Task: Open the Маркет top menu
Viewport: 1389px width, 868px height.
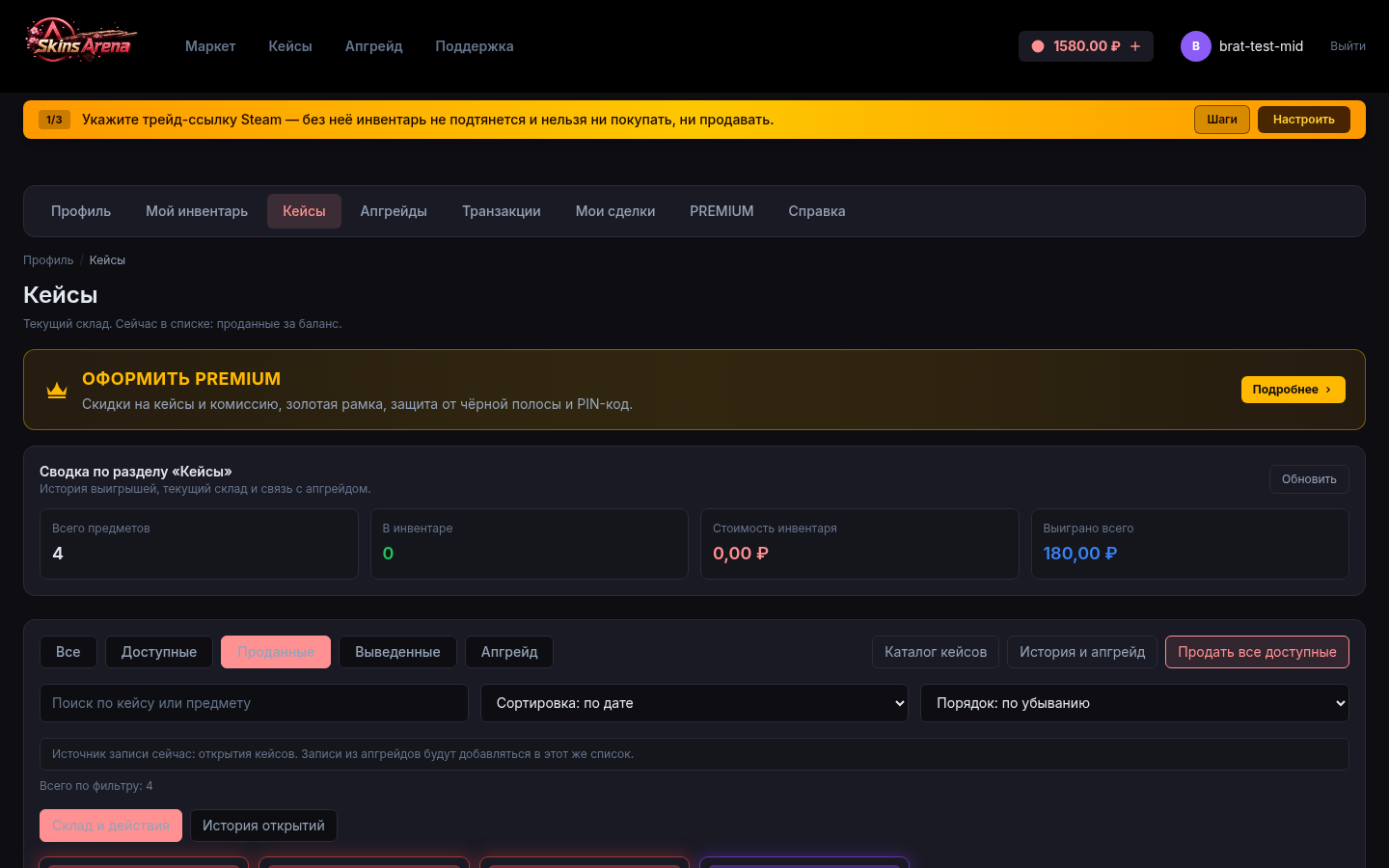Action: [210, 46]
